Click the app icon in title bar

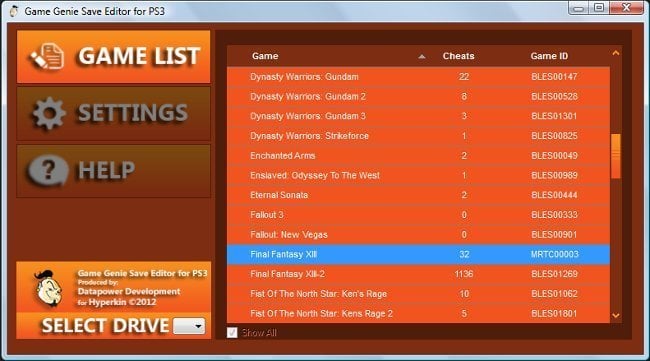pyautogui.click(x=14, y=11)
